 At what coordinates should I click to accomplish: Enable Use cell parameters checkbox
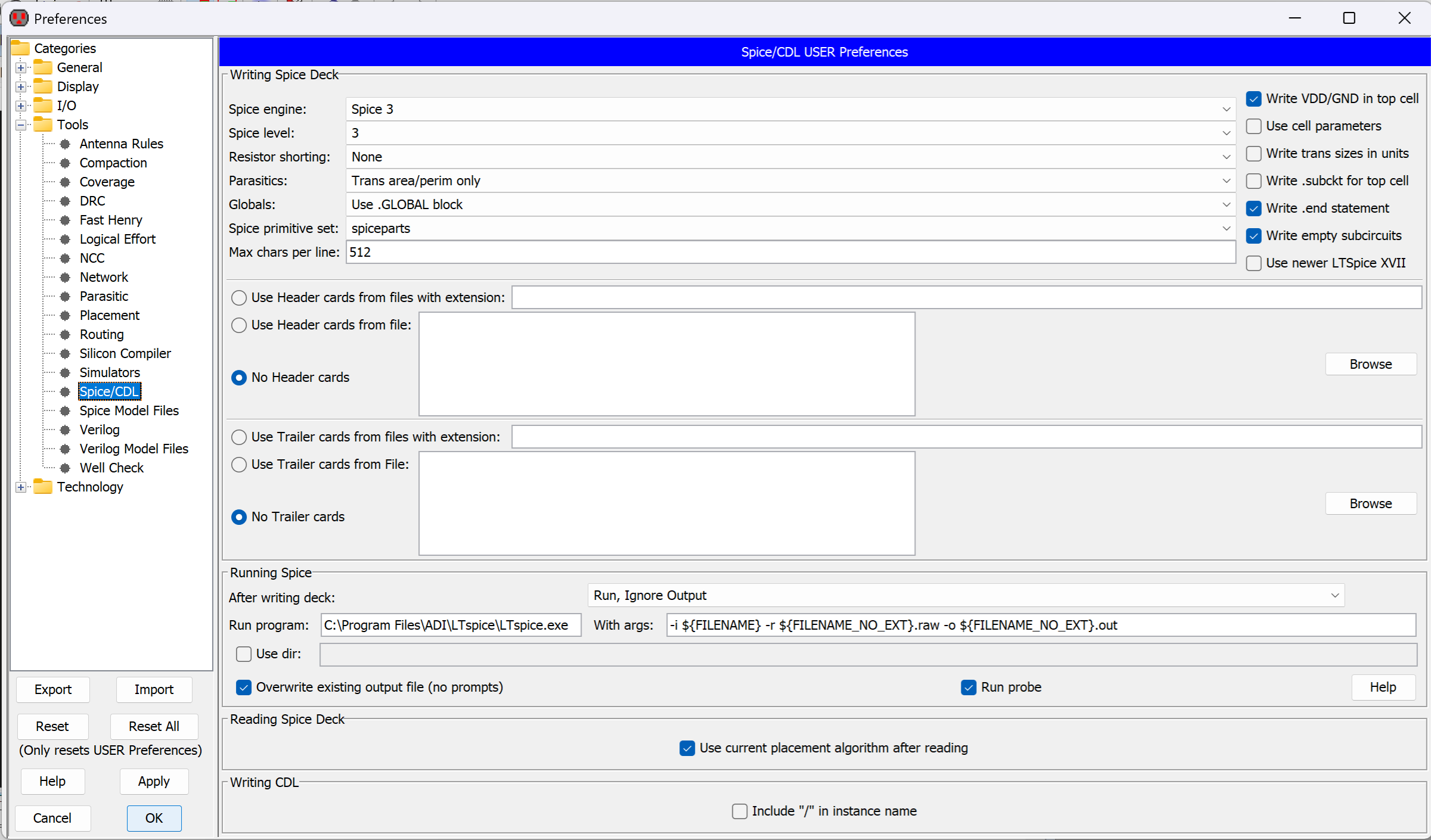click(x=1254, y=126)
